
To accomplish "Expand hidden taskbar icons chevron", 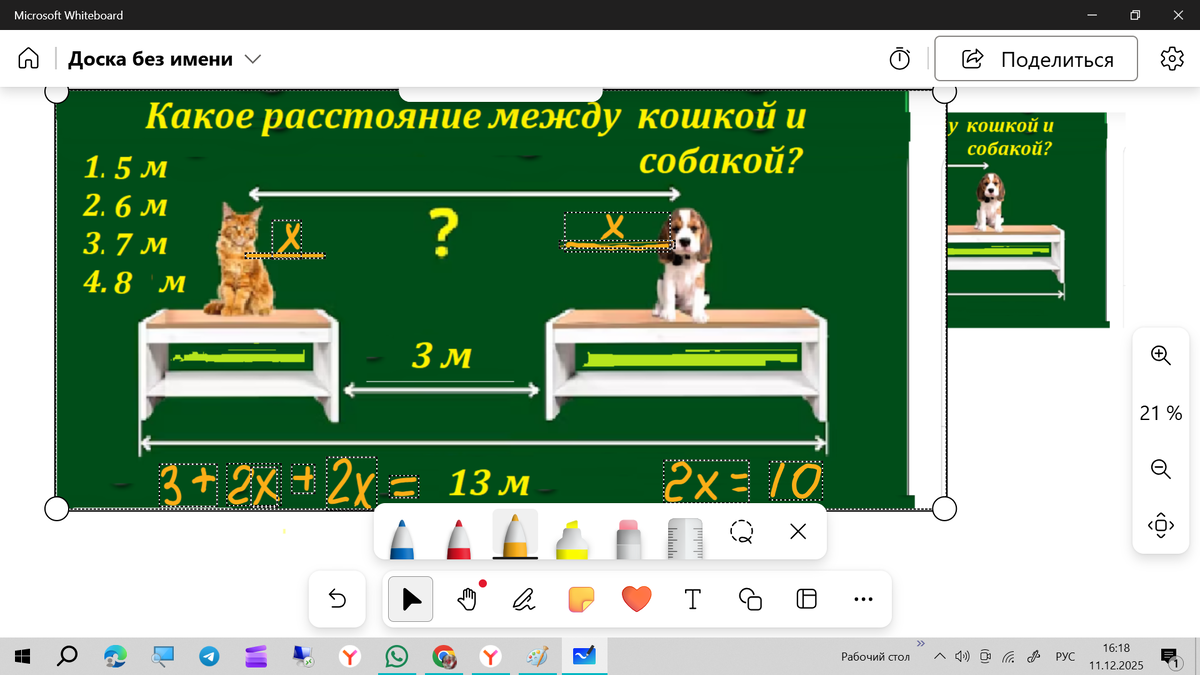I will (939, 656).
